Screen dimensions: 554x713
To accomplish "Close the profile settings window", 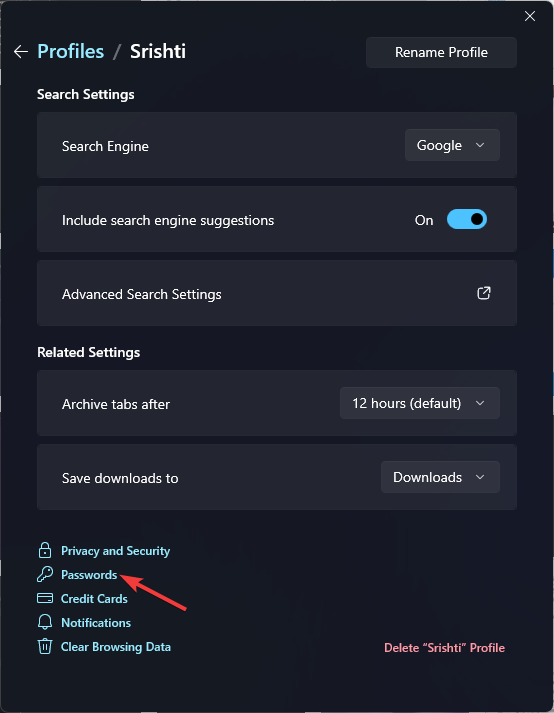I will coord(529,16).
